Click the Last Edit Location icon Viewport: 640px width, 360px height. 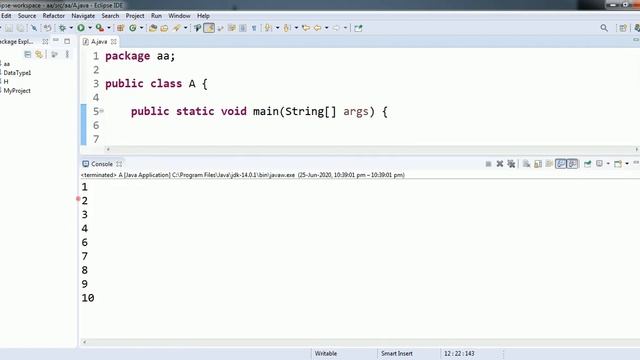coord(306,28)
